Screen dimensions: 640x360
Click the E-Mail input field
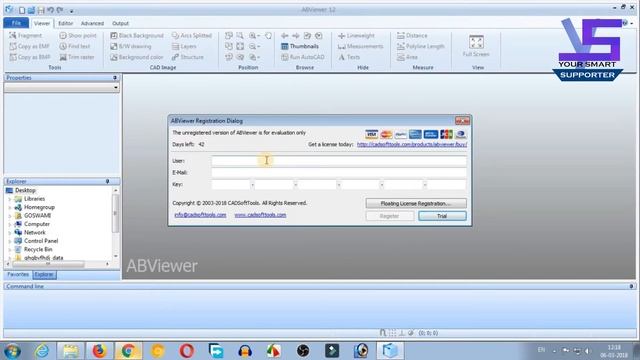pos(339,173)
